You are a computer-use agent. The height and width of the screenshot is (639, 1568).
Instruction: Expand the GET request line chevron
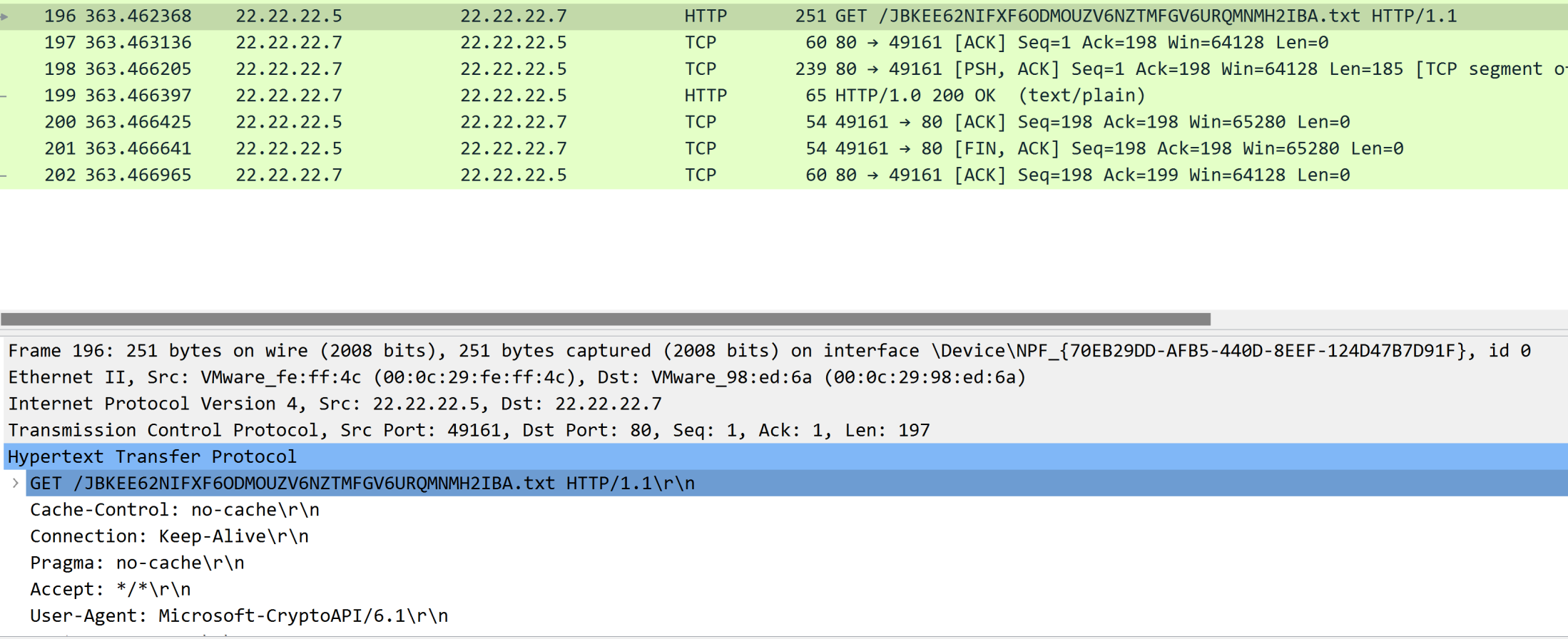(x=15, y=484)
